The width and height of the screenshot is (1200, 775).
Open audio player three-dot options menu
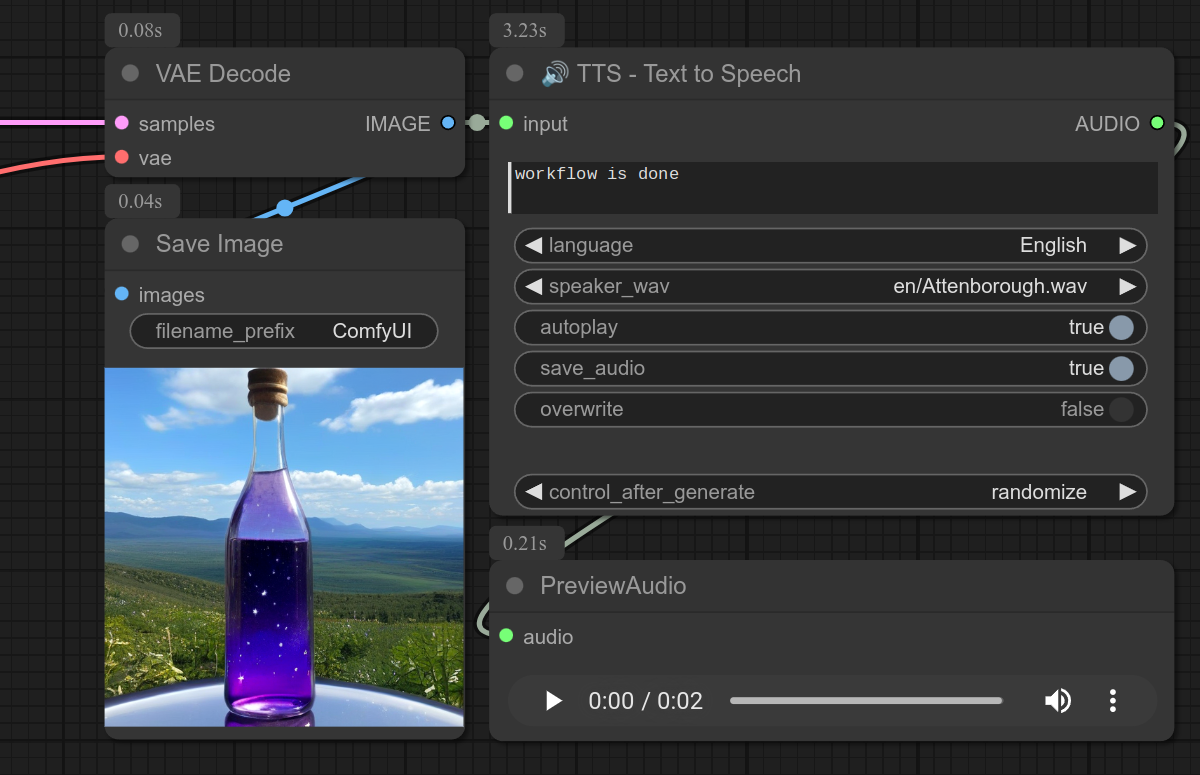coord(1112,701)
